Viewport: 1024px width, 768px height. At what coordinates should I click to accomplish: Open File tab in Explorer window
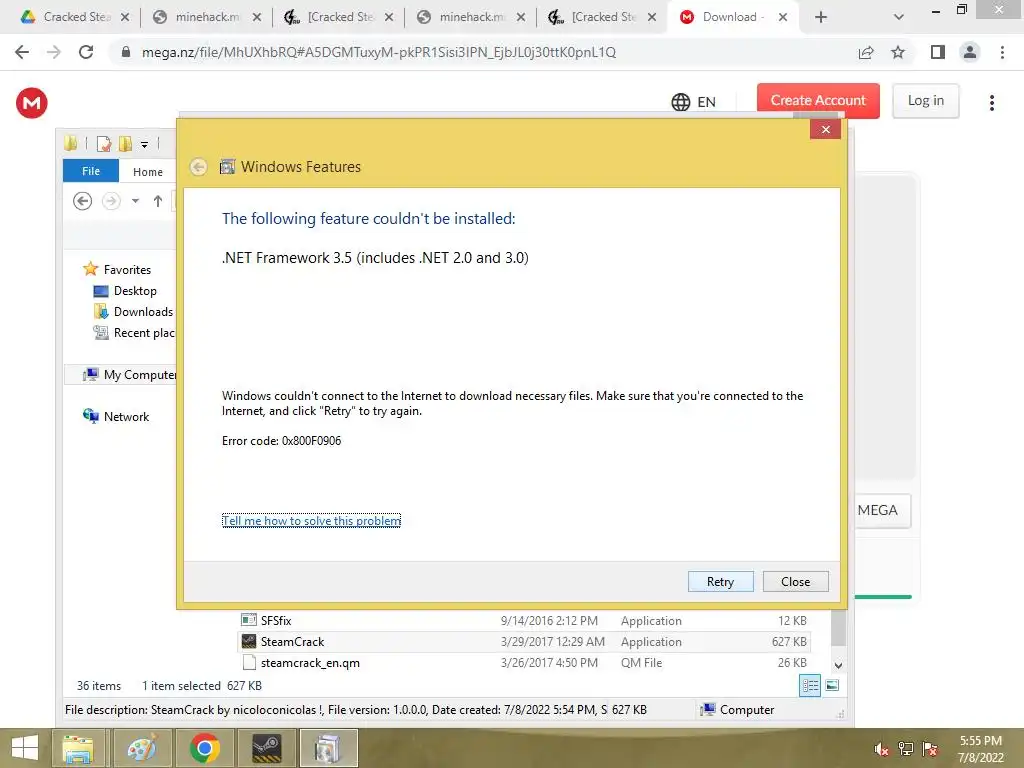coord(91,171)
